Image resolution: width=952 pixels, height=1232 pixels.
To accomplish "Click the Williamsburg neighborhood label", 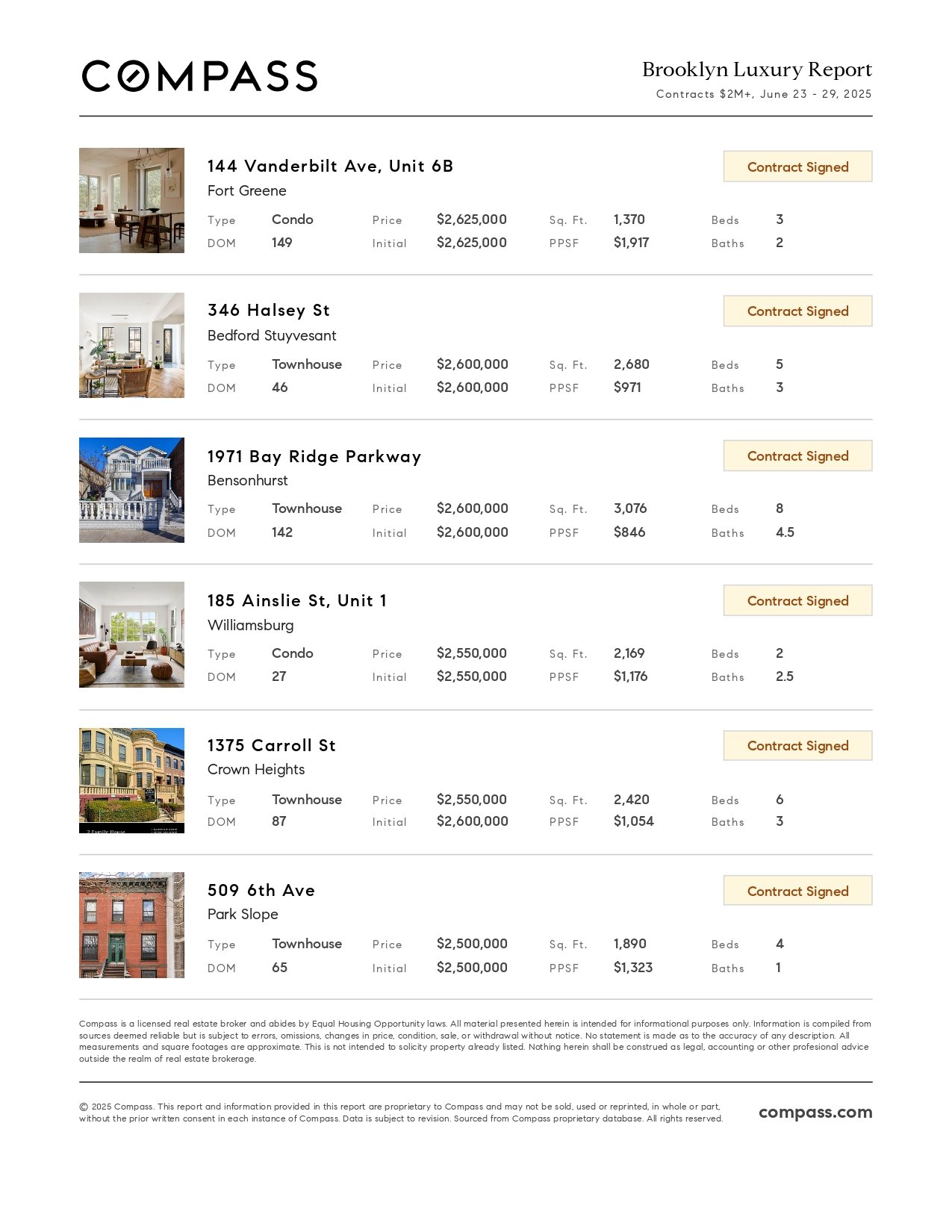I will pos(251,625).
